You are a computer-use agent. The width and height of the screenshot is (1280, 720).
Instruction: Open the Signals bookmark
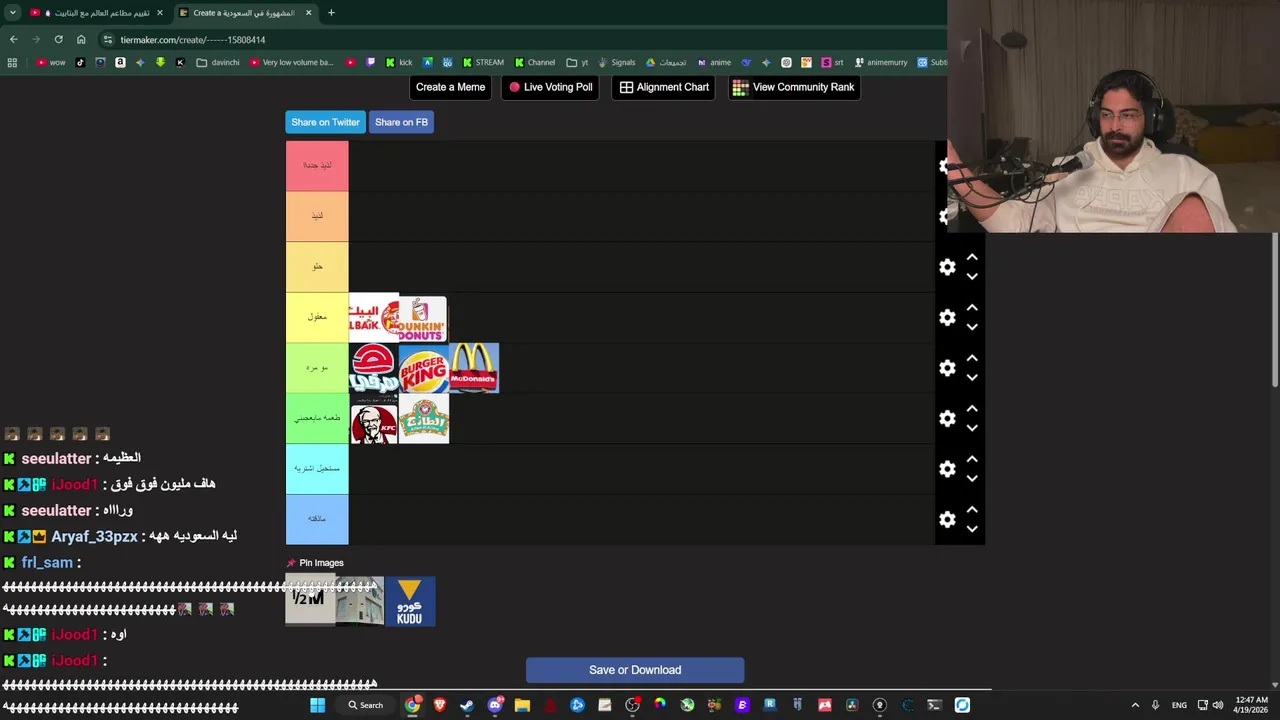point(616,62)
